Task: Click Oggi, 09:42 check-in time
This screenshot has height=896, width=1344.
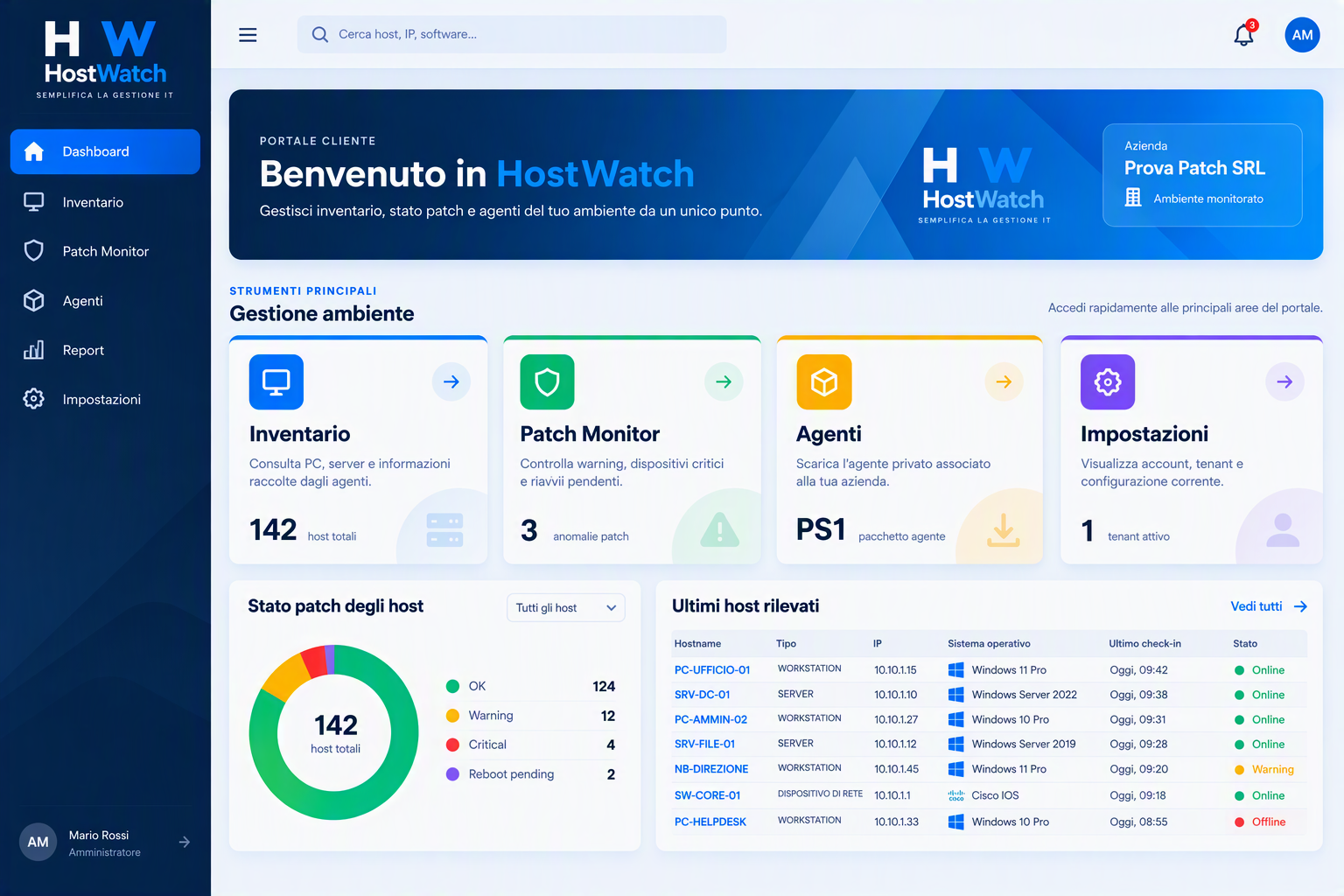Action: pos(1138,670)
